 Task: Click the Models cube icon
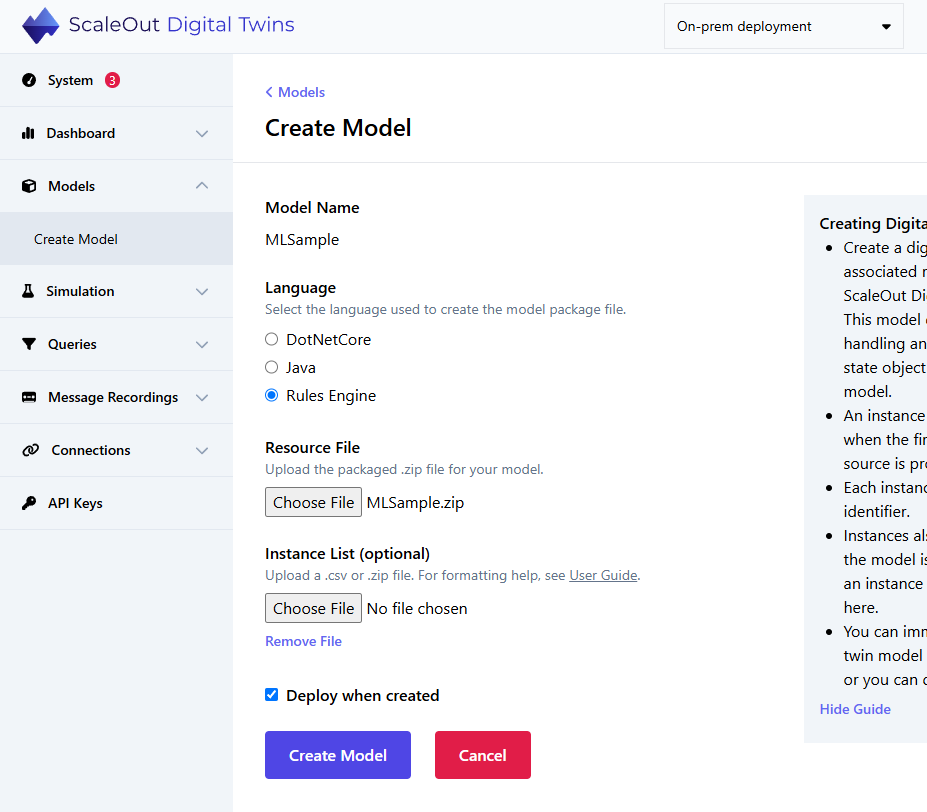tap(29, 186)
